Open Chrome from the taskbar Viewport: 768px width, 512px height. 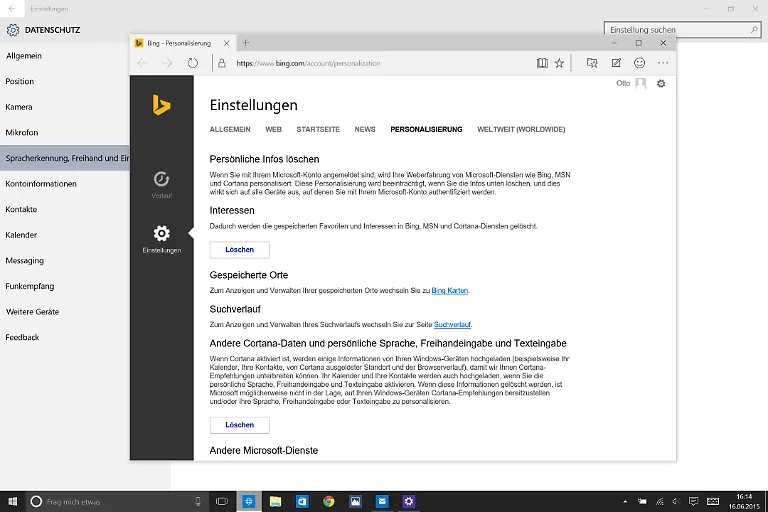(x=328, y=501)
